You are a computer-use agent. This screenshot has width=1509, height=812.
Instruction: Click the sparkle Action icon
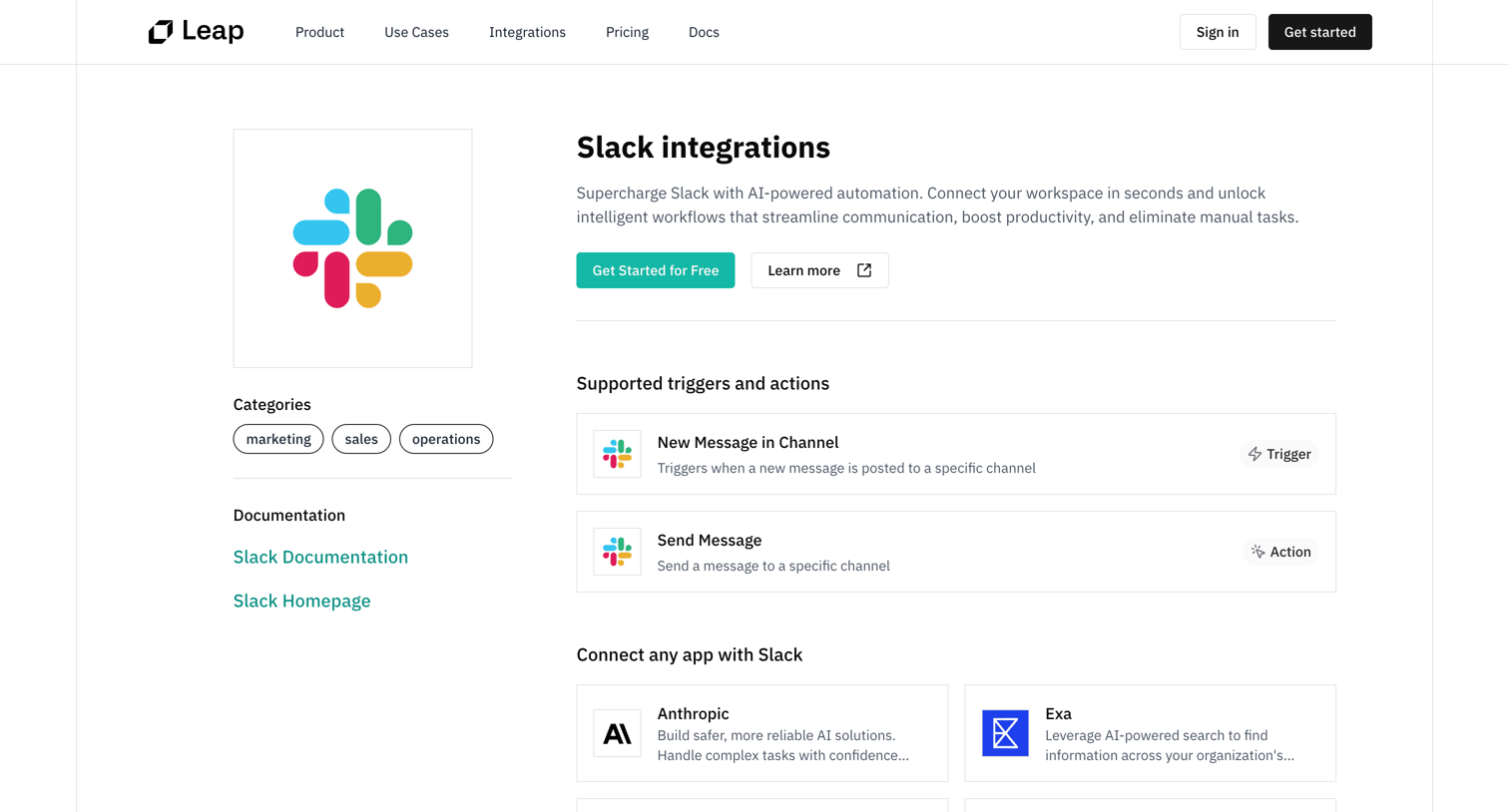coord(1257,552)
